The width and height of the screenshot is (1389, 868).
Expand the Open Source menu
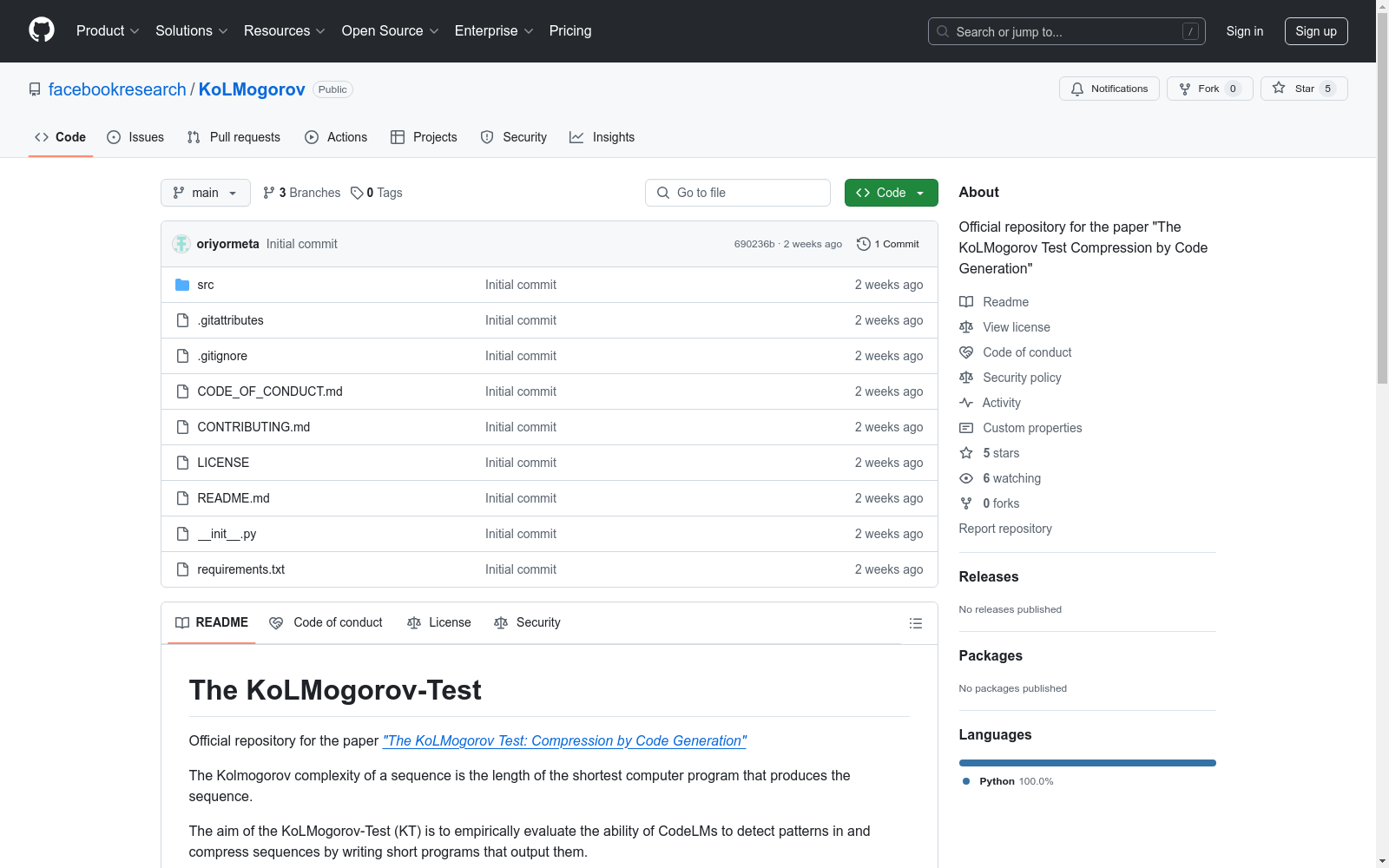tap(391, 30)
